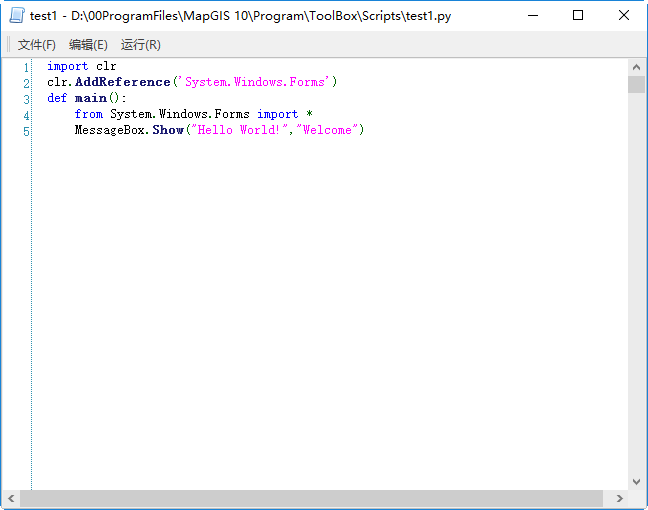The height and width of the screenshot is (510, 648).
Task: Click the AddReference method name
Action: (122, 82)
